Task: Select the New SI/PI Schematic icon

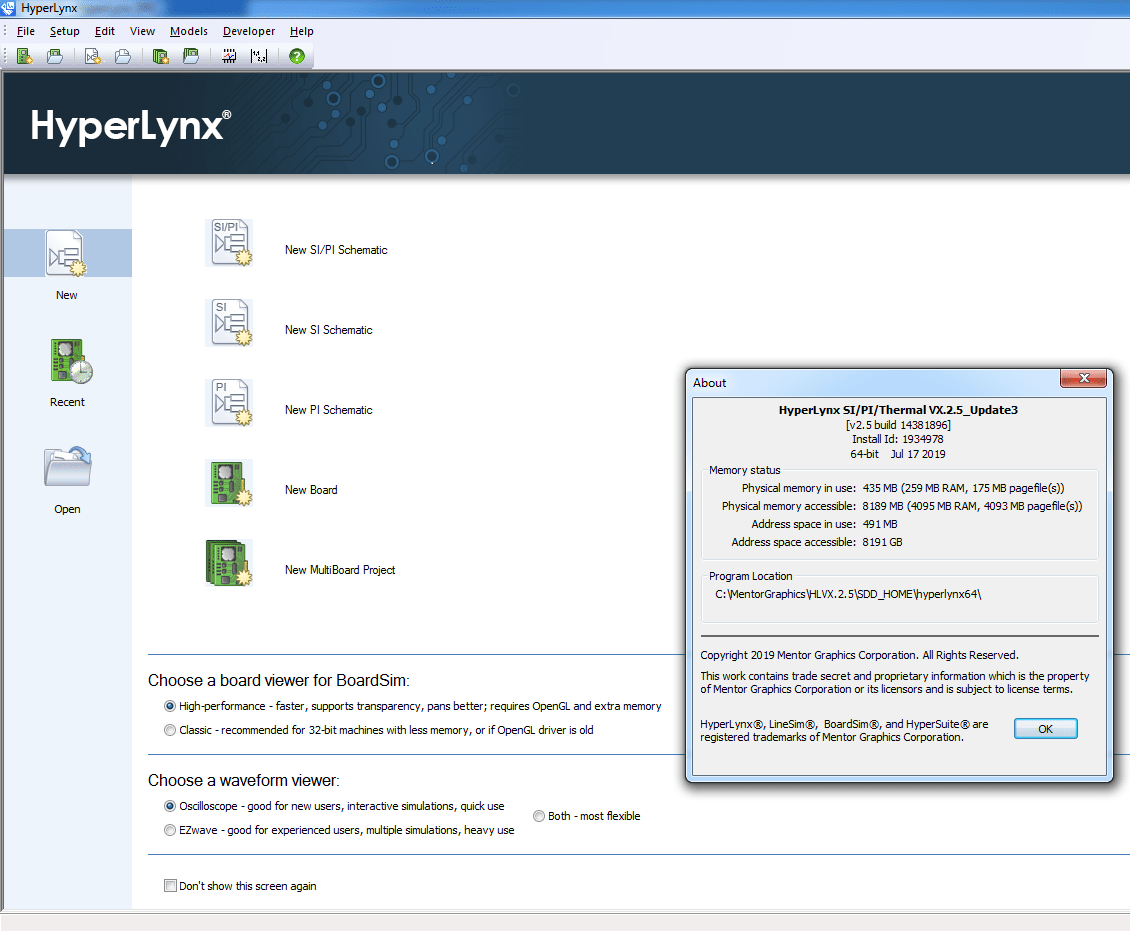Action: [x=230, y=243]
